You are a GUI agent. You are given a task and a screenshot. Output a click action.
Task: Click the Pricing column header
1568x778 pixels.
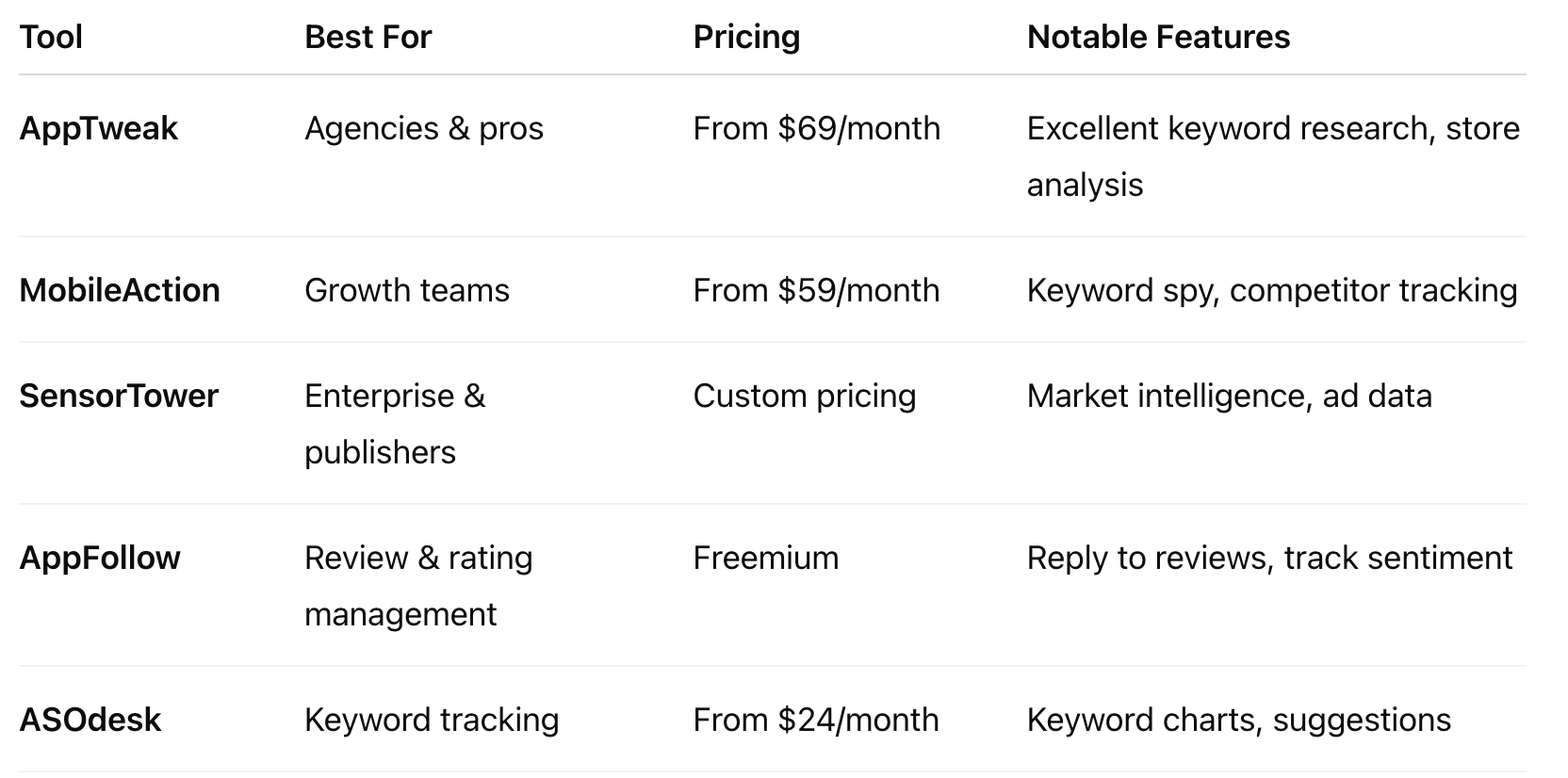pos(746,37)
